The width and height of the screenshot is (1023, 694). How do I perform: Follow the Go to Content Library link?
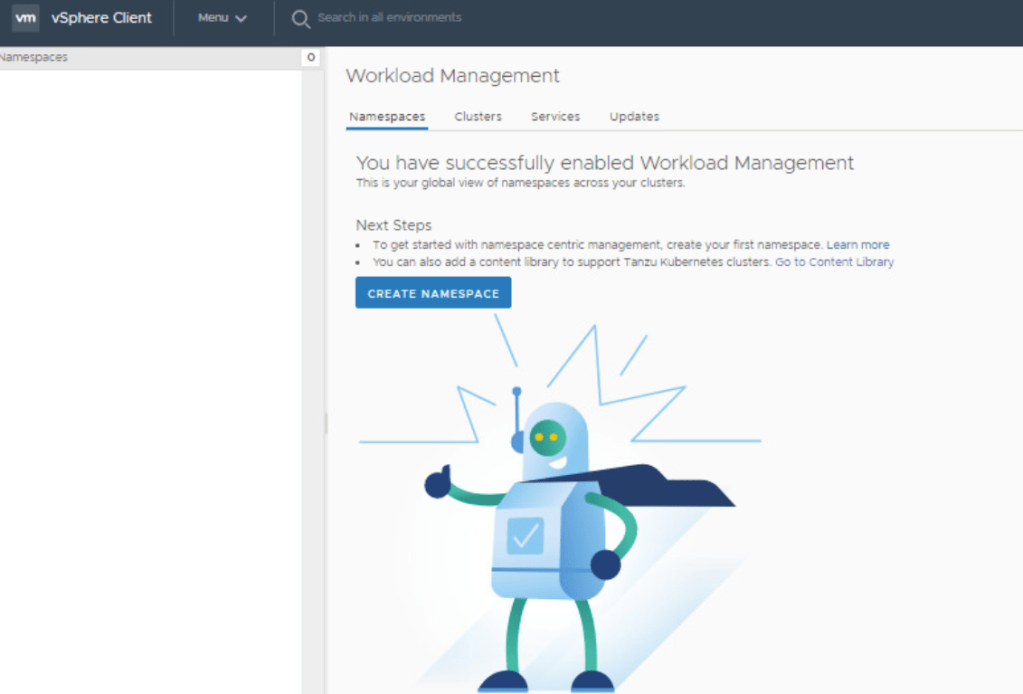click(834, 262)
